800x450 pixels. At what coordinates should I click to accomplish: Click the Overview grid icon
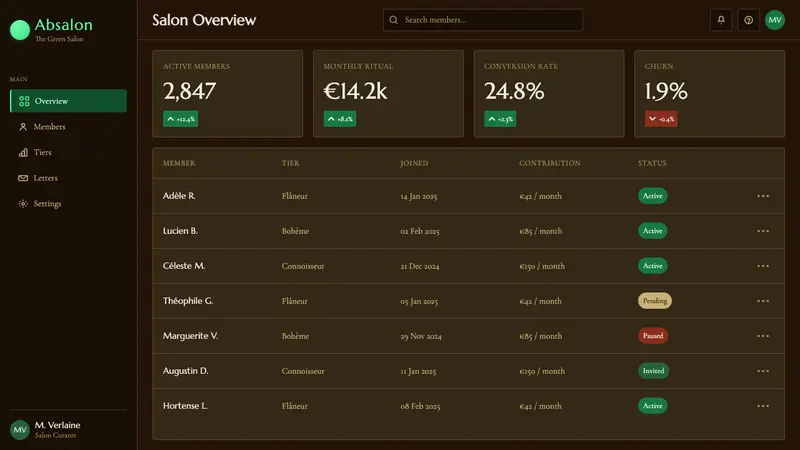pos(24,101)
